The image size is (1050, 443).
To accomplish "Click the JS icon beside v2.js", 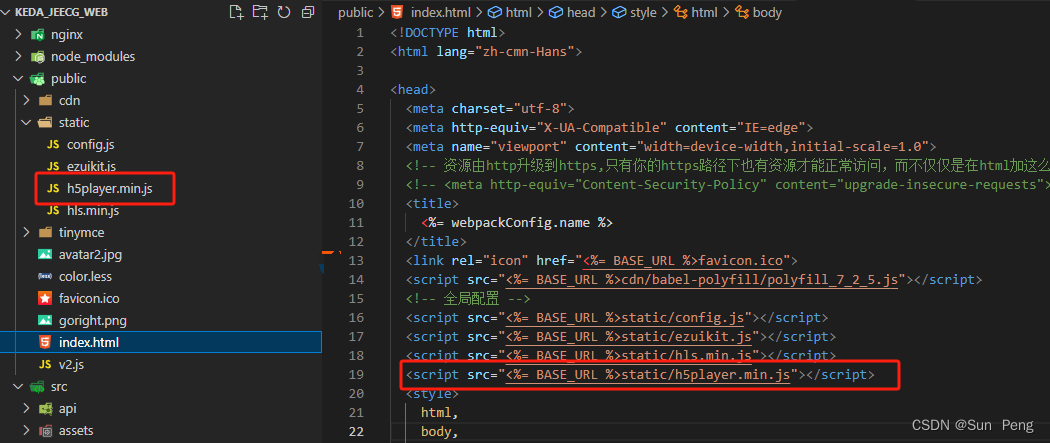I will click(45, 365).
